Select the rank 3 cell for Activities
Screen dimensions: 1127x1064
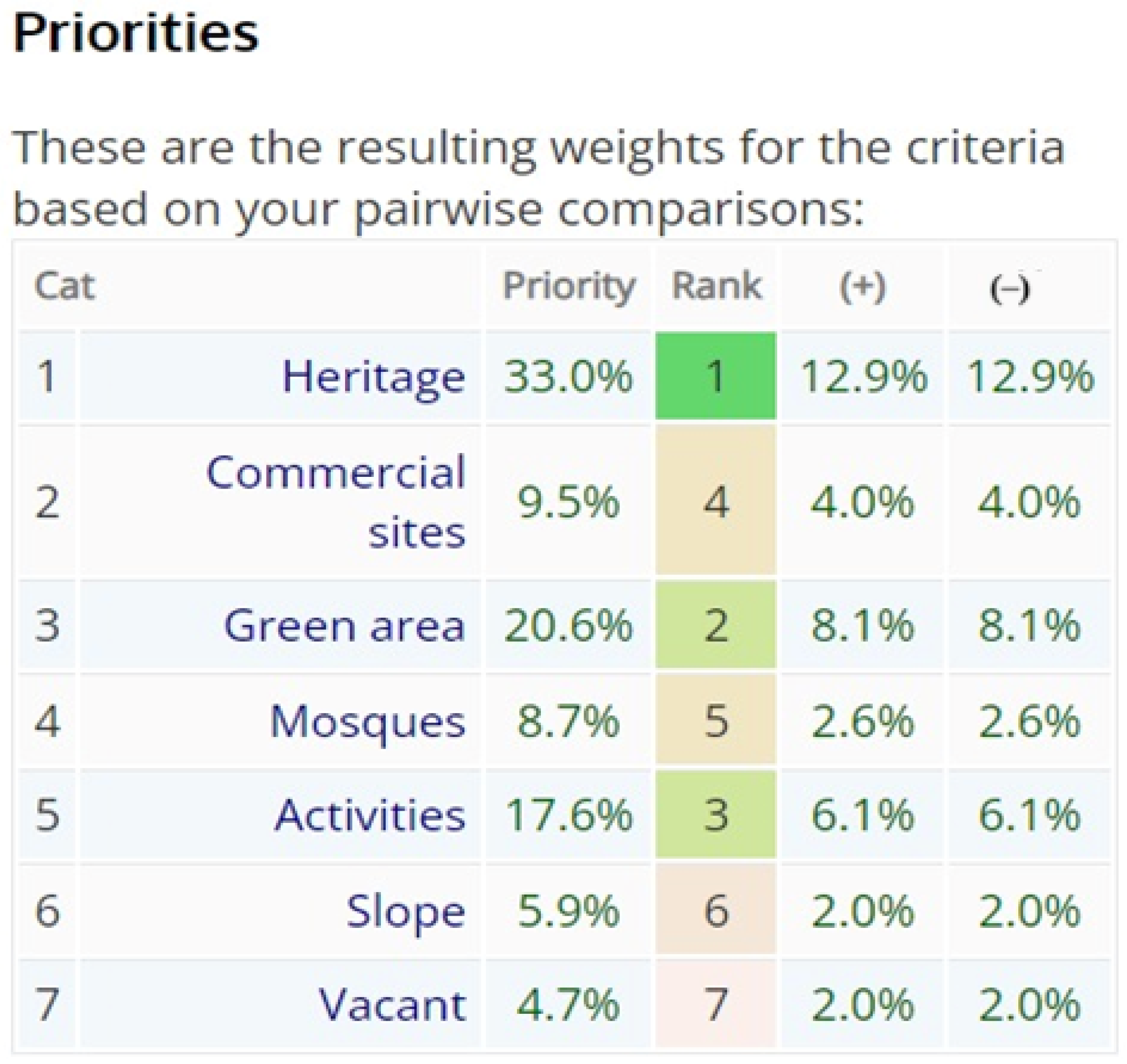715,815
